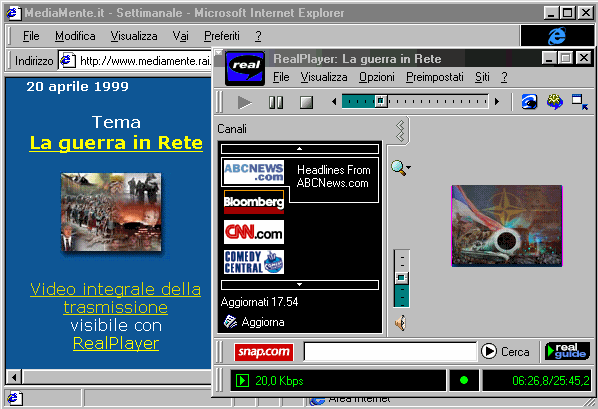The width and height of the screenshot is (598, 409).
Task: Click the green connection indicator light
Action: pos(464,380)
